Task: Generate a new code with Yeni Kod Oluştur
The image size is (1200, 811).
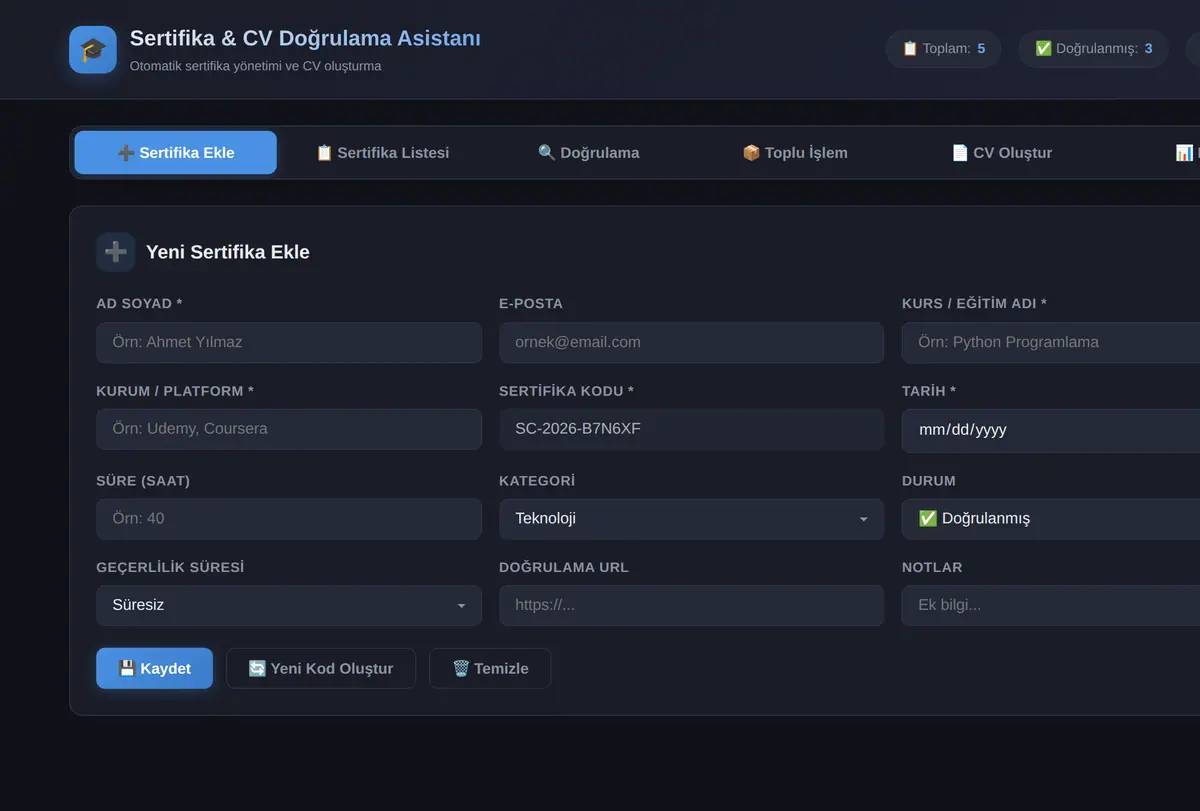Action: (x=321, y=669)
